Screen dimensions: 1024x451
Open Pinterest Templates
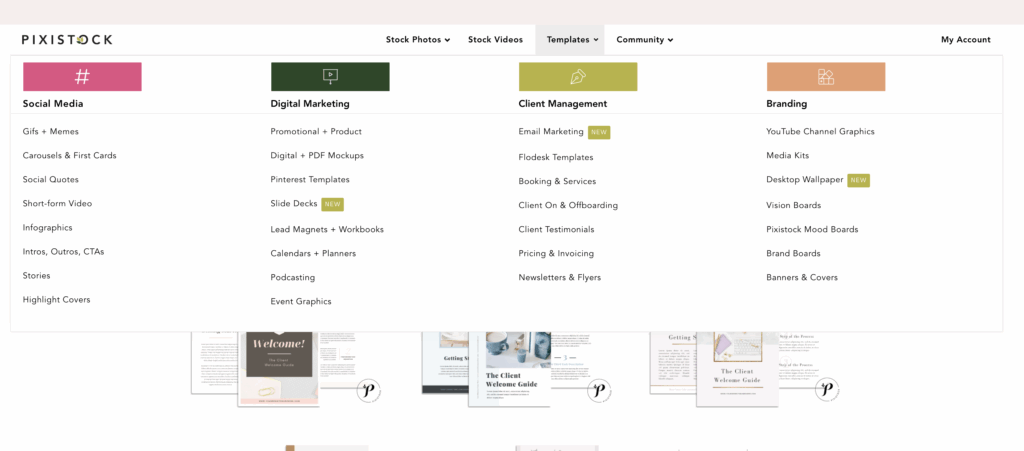[310, 179]
